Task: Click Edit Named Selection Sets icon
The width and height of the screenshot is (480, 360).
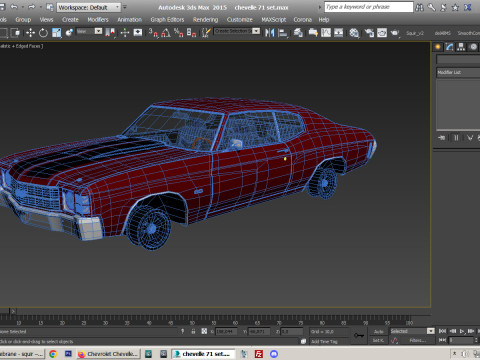Action: click(x=206, y=32)
